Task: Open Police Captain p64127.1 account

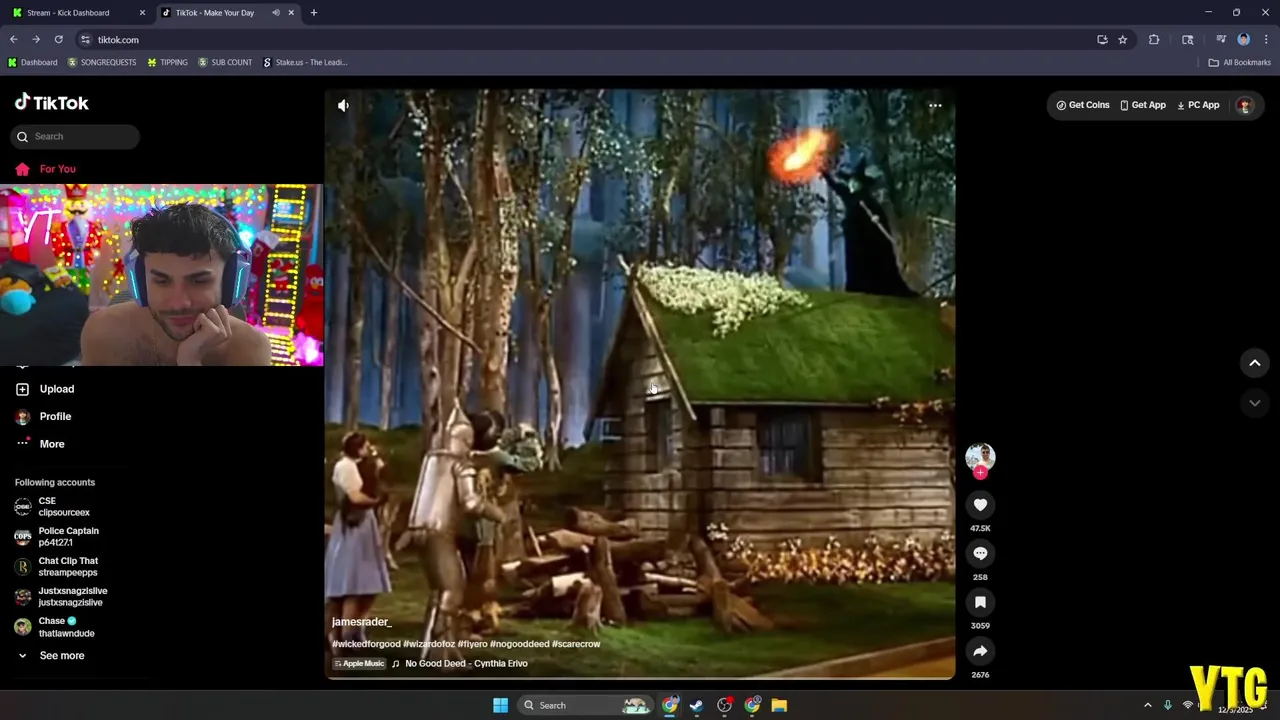Action: point(57,537)
